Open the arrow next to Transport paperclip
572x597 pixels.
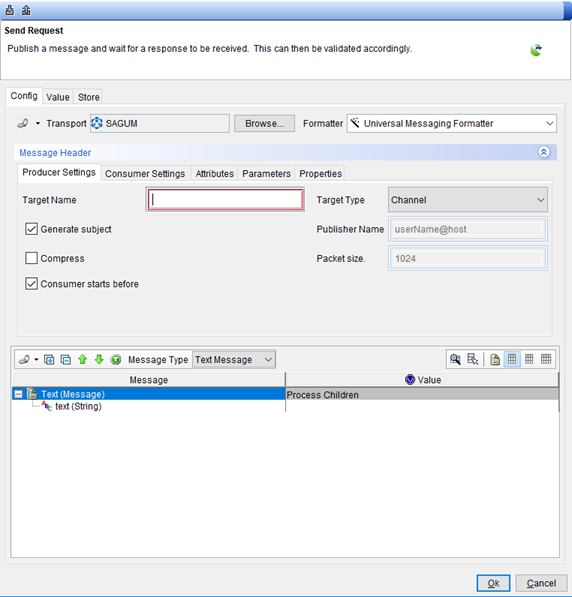pos(38,123)
